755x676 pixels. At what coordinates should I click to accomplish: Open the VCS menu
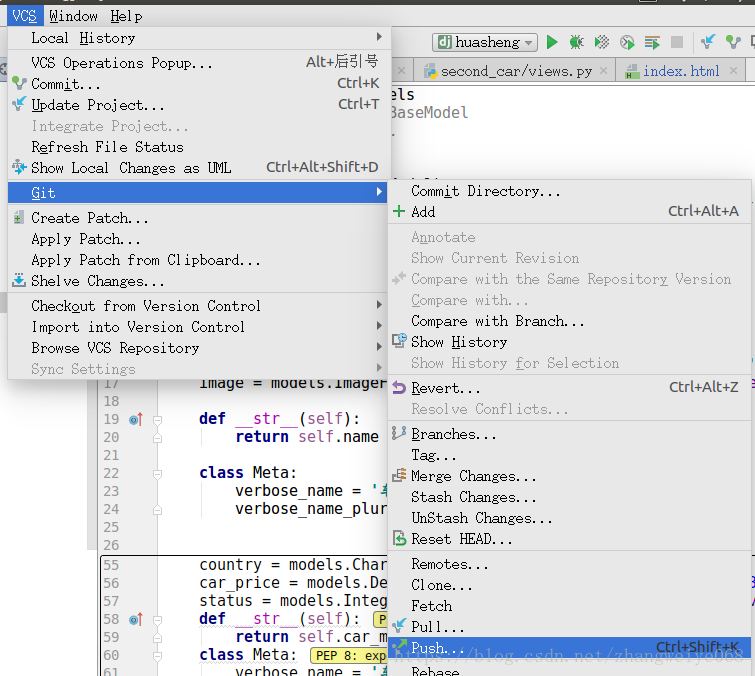tap(25, 16)
